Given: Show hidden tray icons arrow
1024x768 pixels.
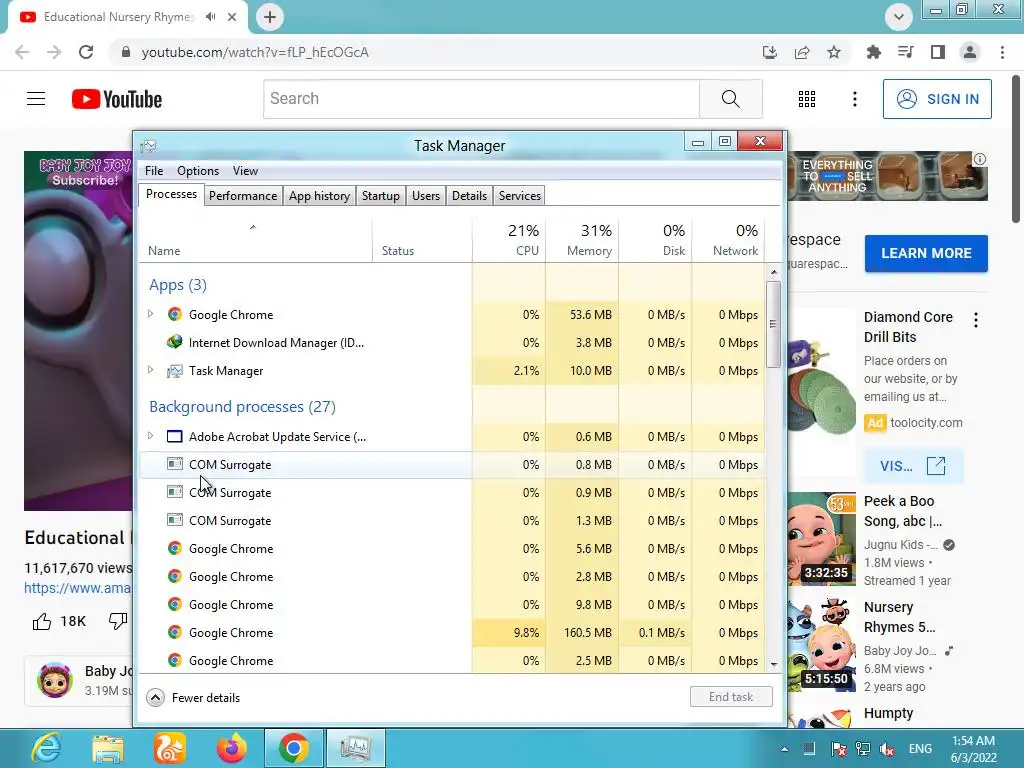Looking at the screenshot, I should [784, 749].
